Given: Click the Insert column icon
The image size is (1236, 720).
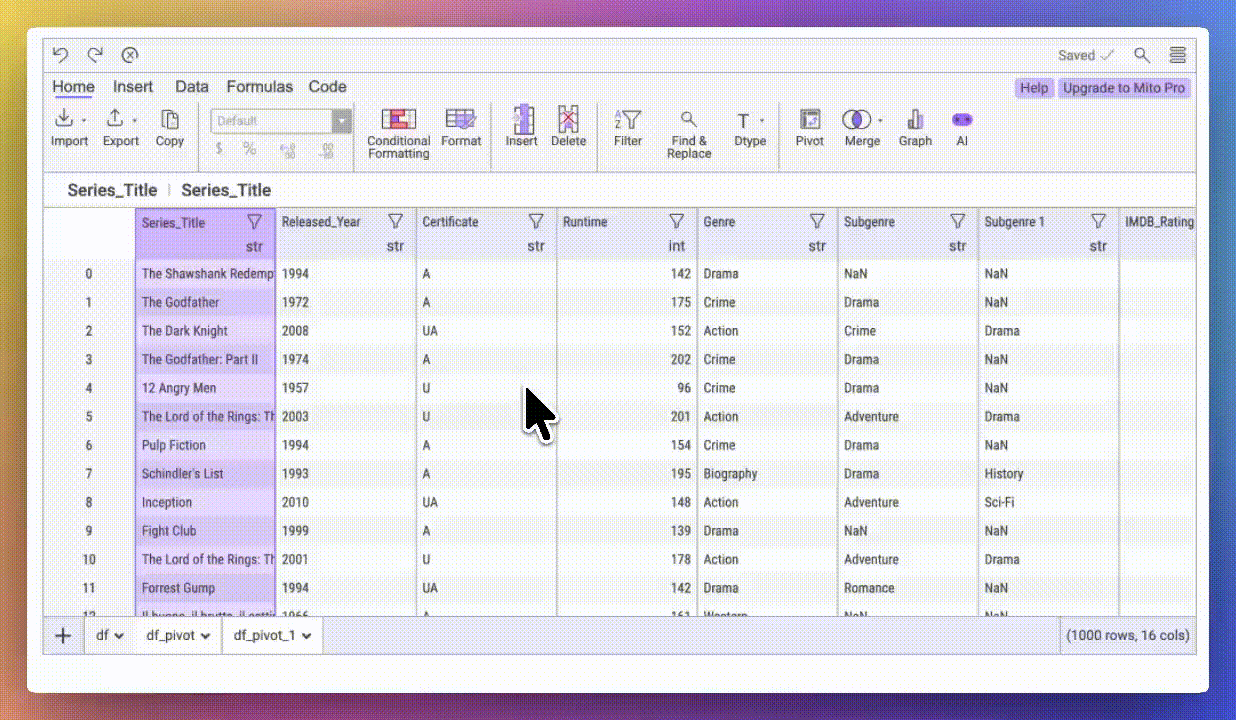Looking at the screenshot, I should pos(521,127).
